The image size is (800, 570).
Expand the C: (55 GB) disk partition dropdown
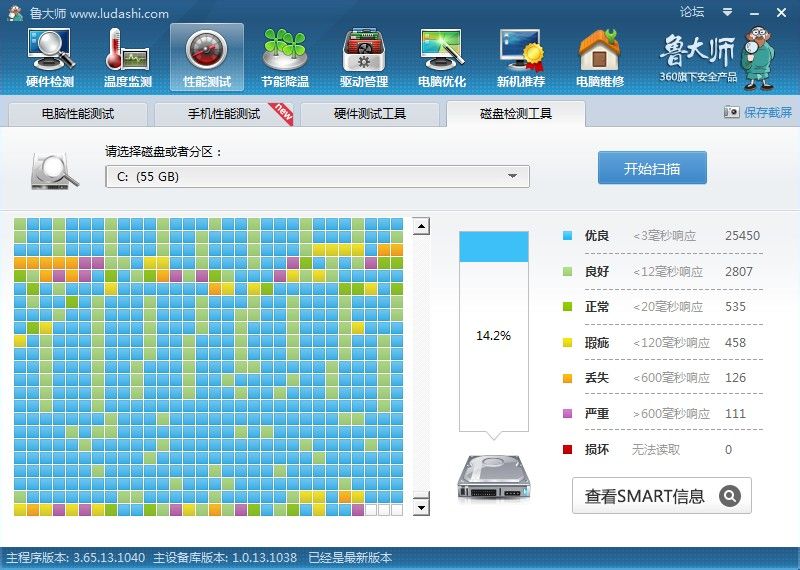317,177
